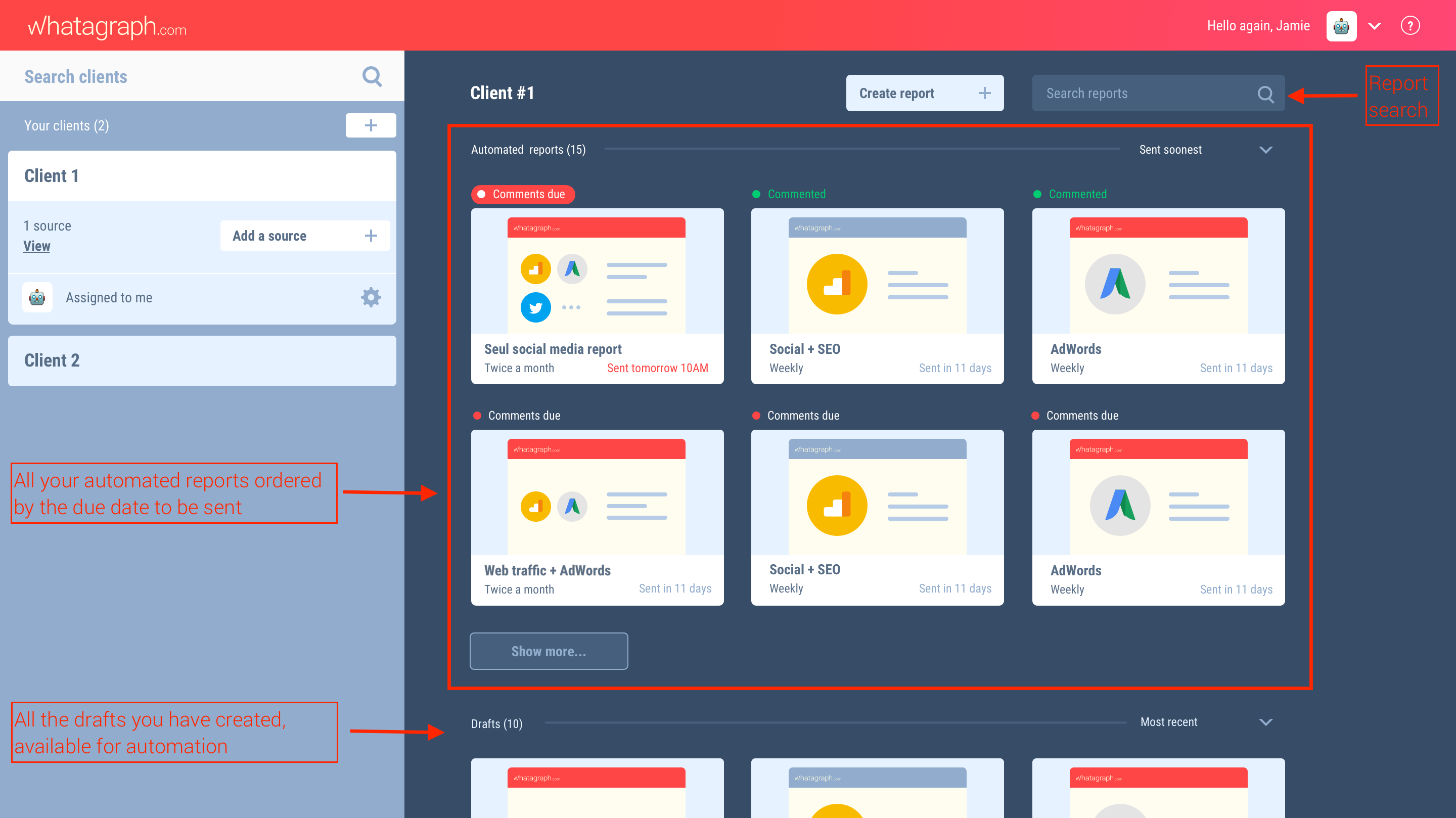Open the Comments due Social + SEO thumbnail

(x=877, y=492)
